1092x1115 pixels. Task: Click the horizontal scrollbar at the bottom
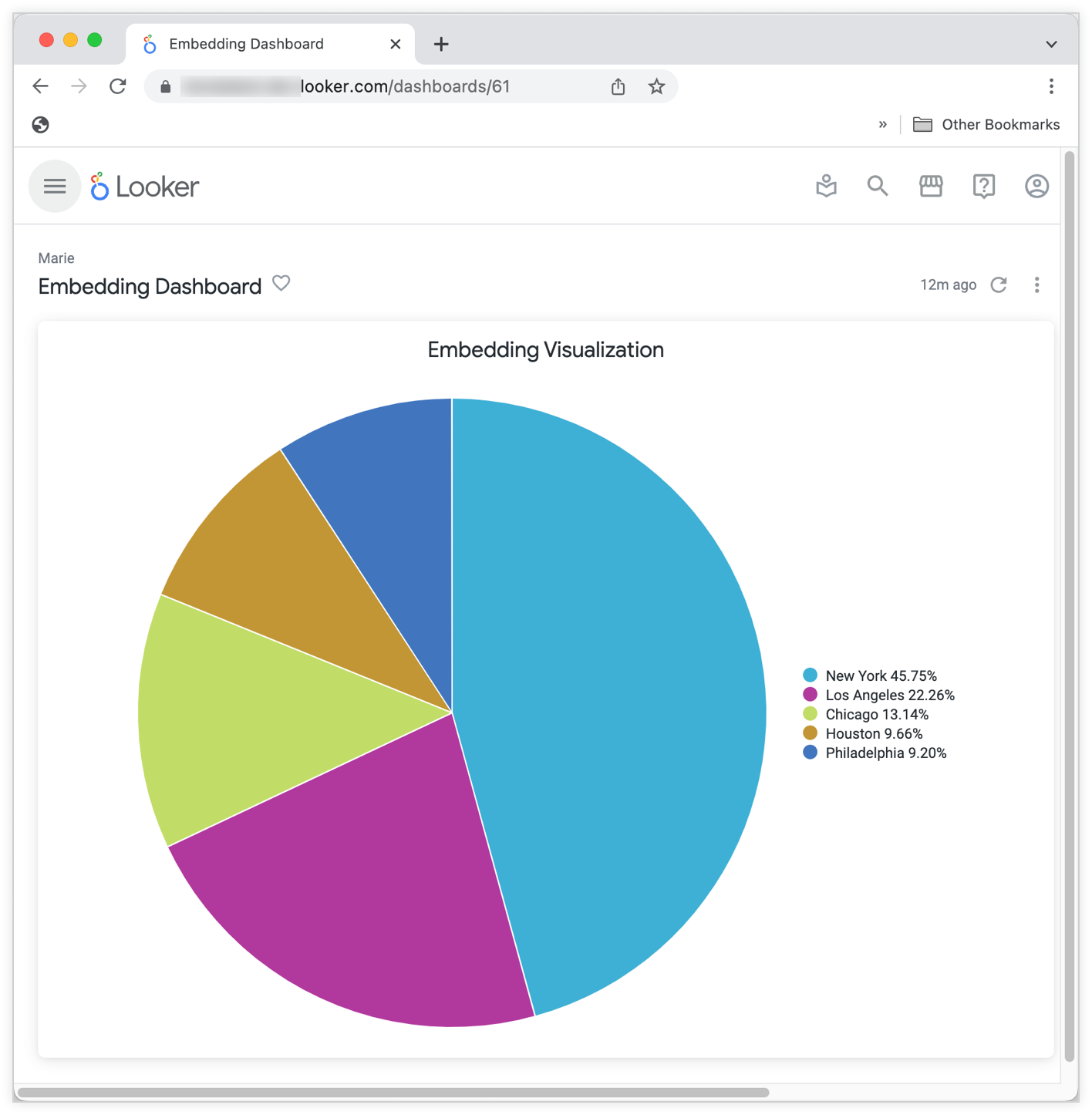pyautogui.click(x=393, y=1092)
